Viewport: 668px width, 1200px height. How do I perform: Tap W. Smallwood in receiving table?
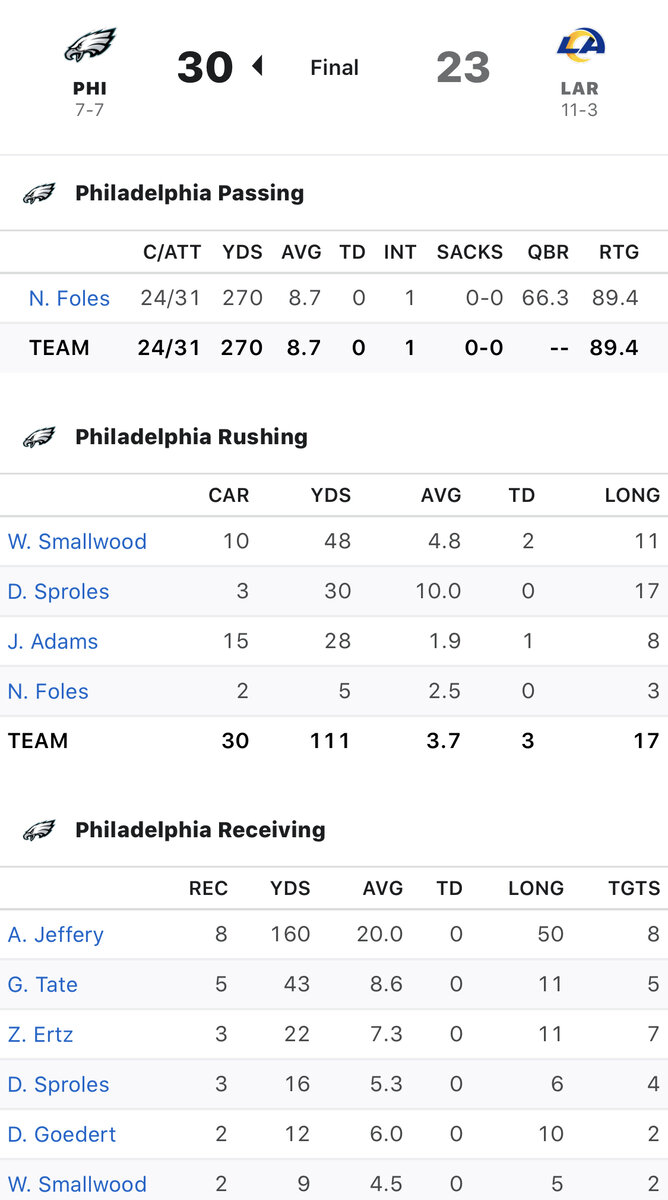tap(77, 1184)
